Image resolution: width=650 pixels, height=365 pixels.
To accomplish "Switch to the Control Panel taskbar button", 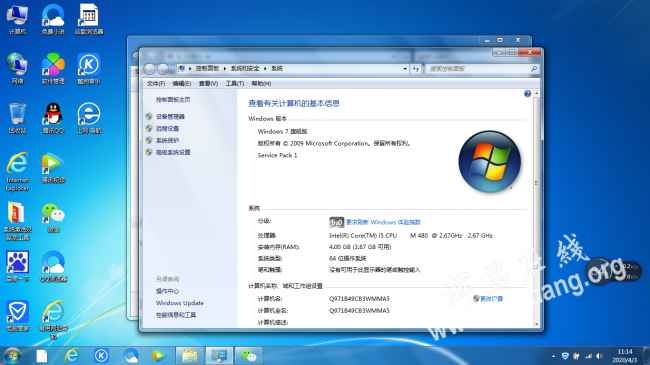I will coord(219,356).
